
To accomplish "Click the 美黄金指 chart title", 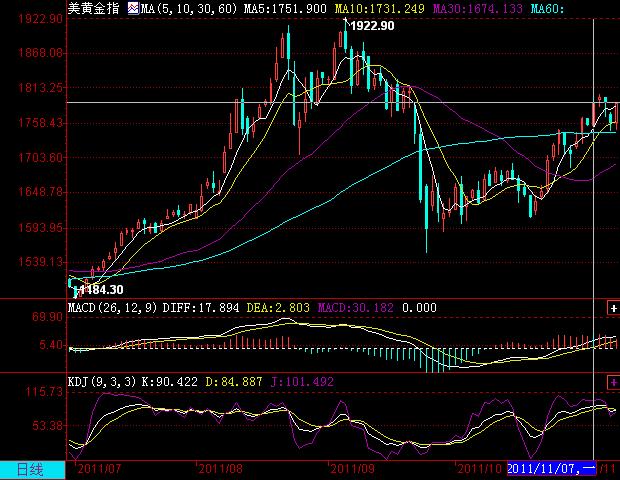I will click(x=93, y=8).
